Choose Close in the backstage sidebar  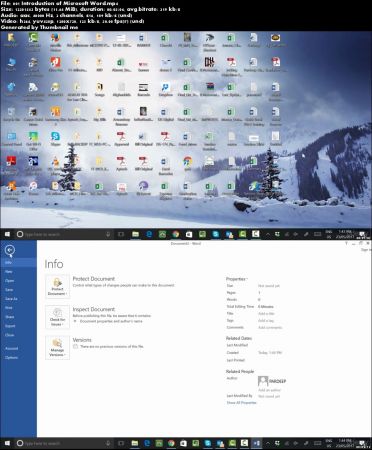pyautogui.click(x=18, y=335)
